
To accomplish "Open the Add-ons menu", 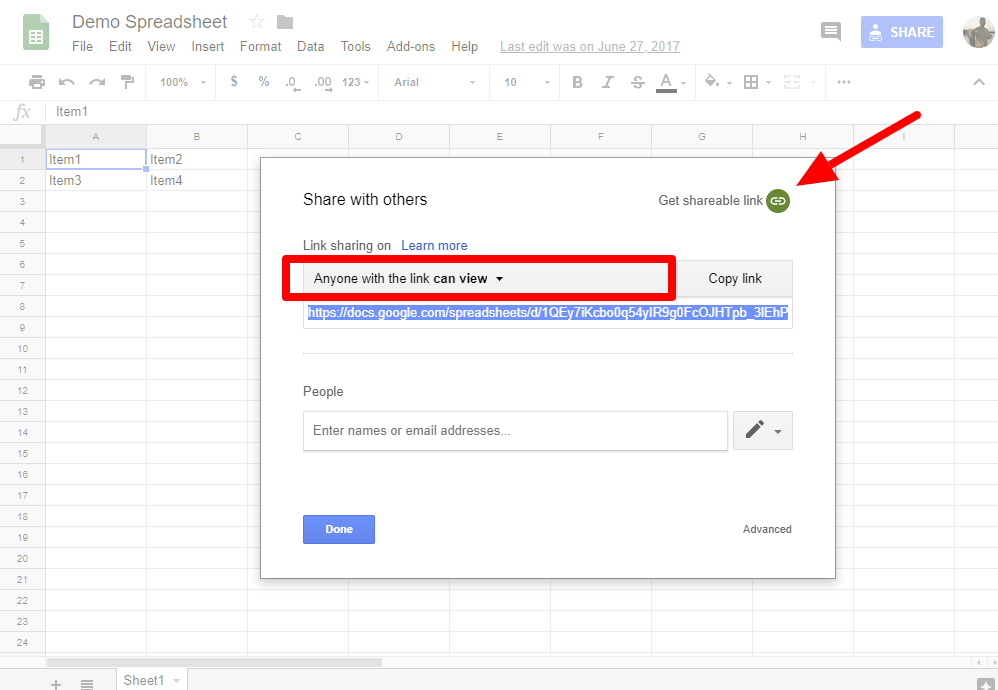I will coord(410,46).
